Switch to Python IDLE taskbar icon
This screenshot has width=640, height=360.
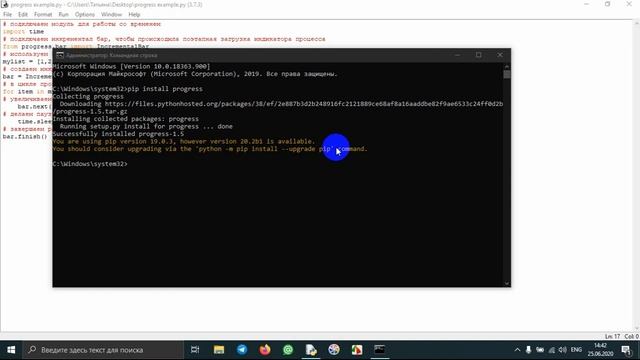(x=311, y=350)
